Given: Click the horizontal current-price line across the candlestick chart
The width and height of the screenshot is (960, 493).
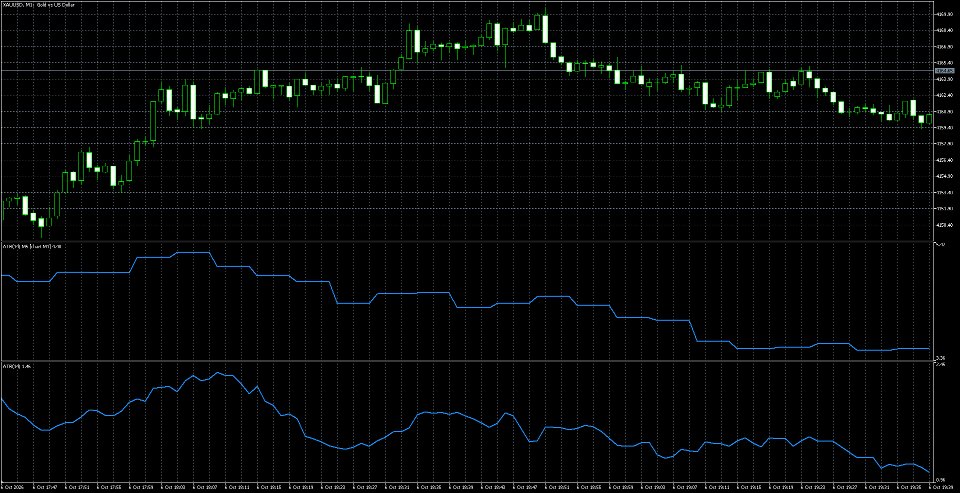Looking at the screenshot, I should (x=465, y=71).
